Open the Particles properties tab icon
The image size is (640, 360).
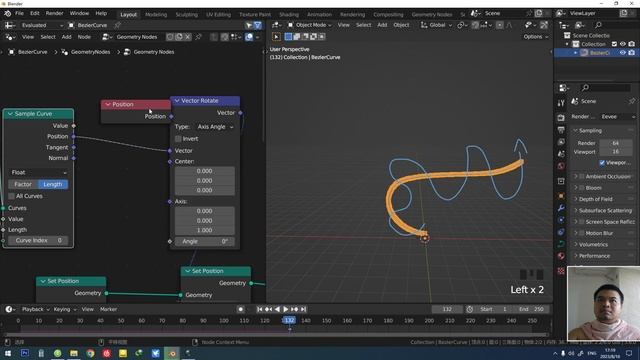coord(561,220)
